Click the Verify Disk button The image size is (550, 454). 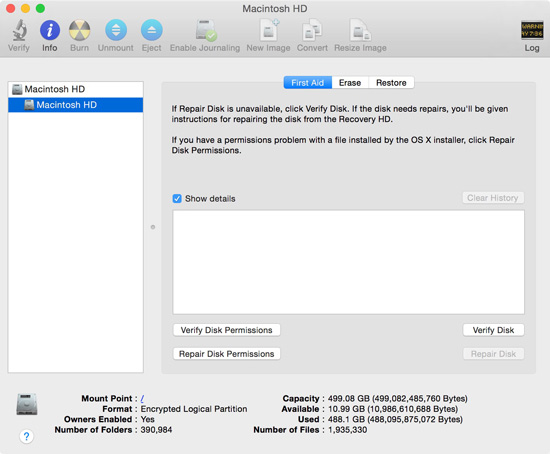tap(494, 330)
